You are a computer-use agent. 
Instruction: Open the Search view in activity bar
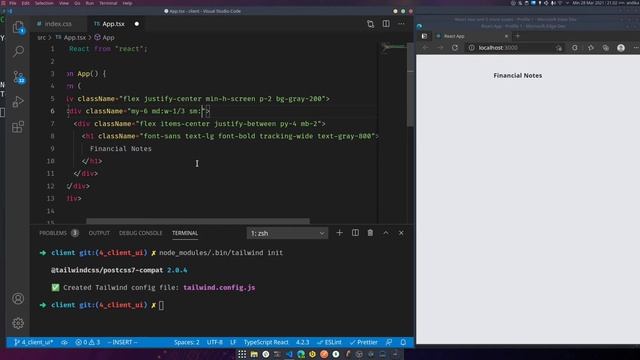tap(18, 51)
